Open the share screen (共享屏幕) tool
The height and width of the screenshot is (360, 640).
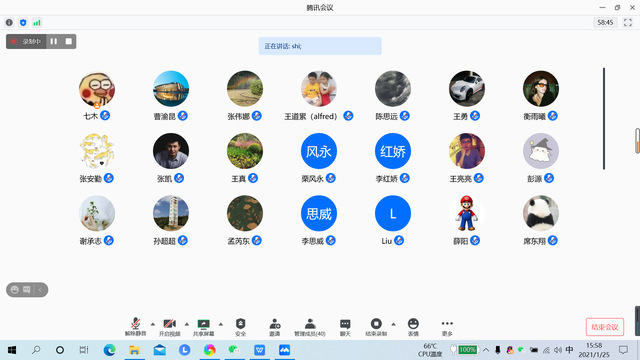click(203, 327)
